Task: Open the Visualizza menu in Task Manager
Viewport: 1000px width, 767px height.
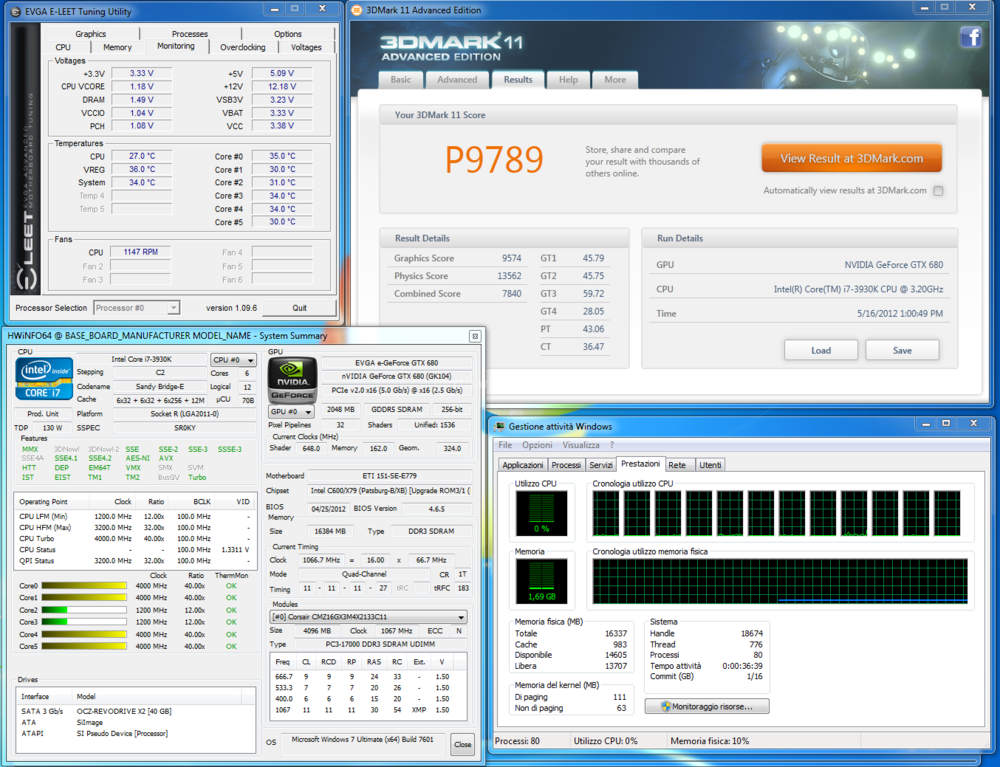Action: [x=580, y=445]
